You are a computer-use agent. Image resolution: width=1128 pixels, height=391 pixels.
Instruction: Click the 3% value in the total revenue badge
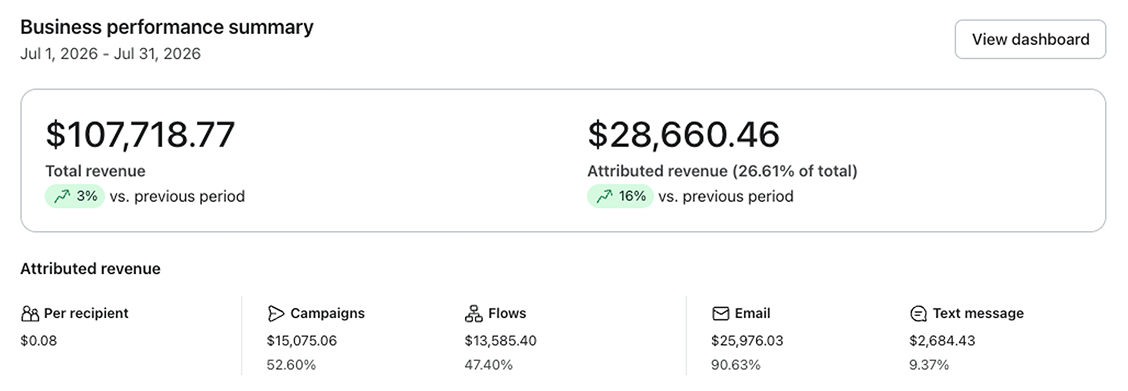coord(86,196)
